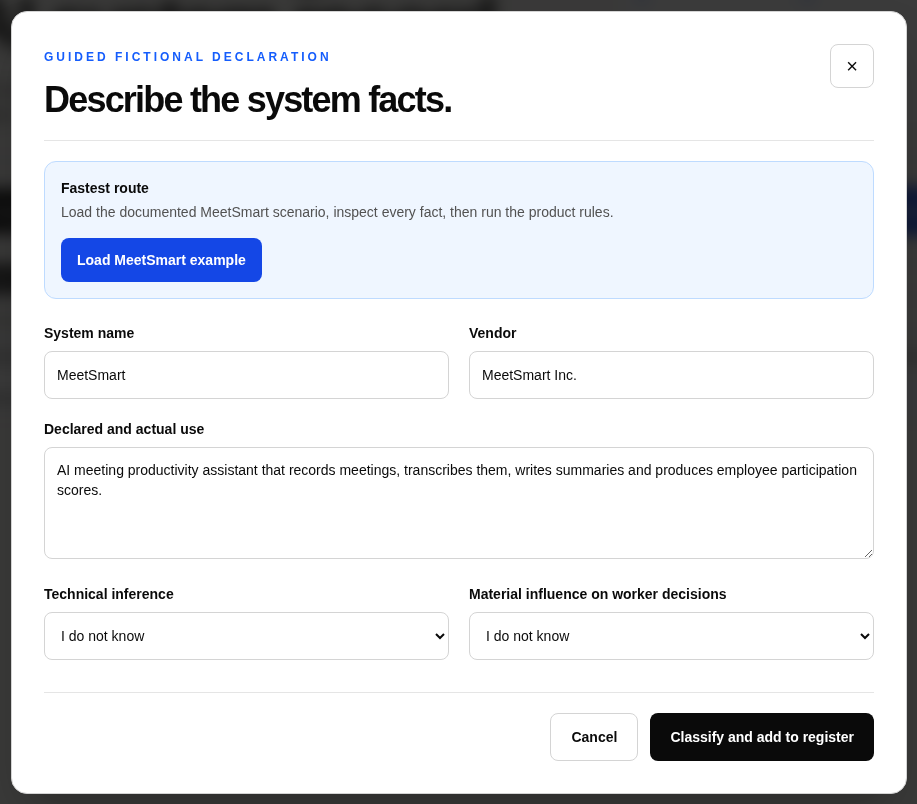Click the 'Material influence on worker decisions' label

[598, 594]
